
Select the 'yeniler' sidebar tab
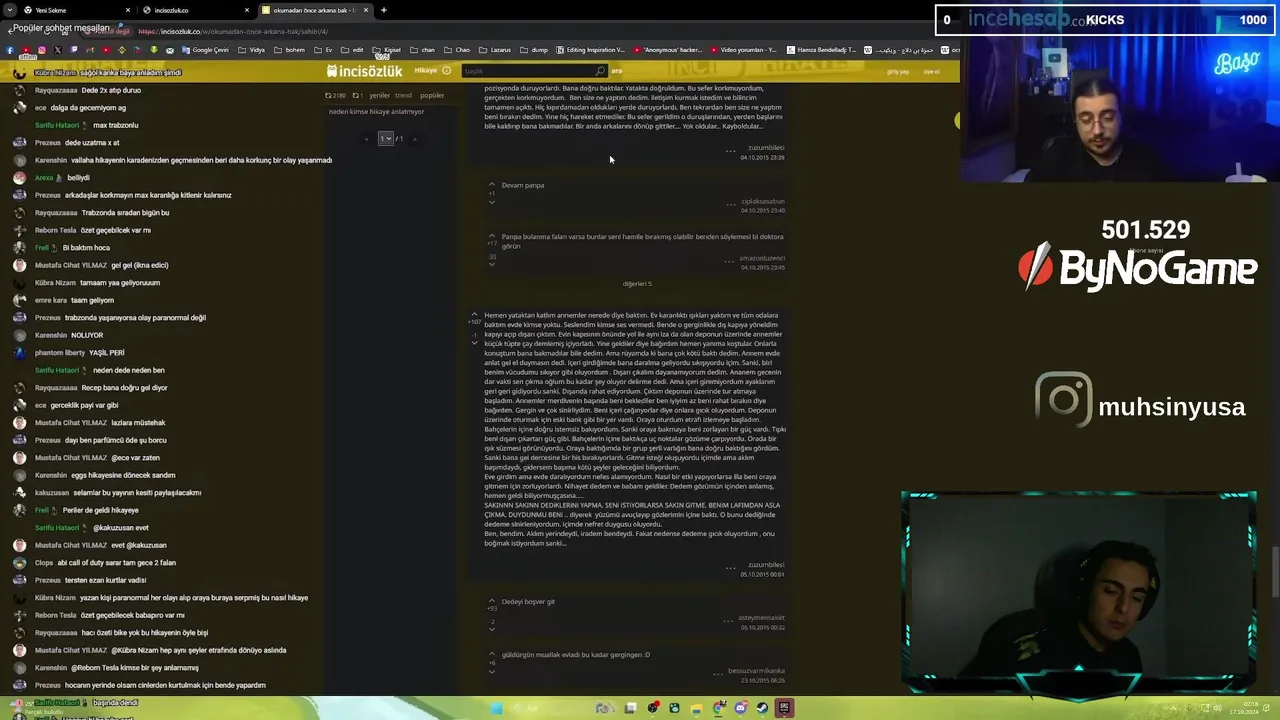pos(380,95)
